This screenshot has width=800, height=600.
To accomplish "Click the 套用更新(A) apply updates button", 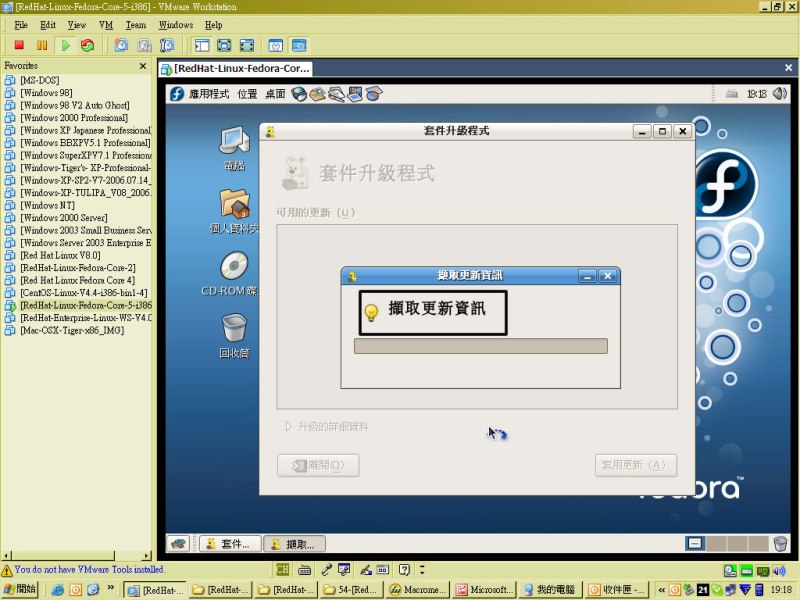I will click(x=636, y=465).
